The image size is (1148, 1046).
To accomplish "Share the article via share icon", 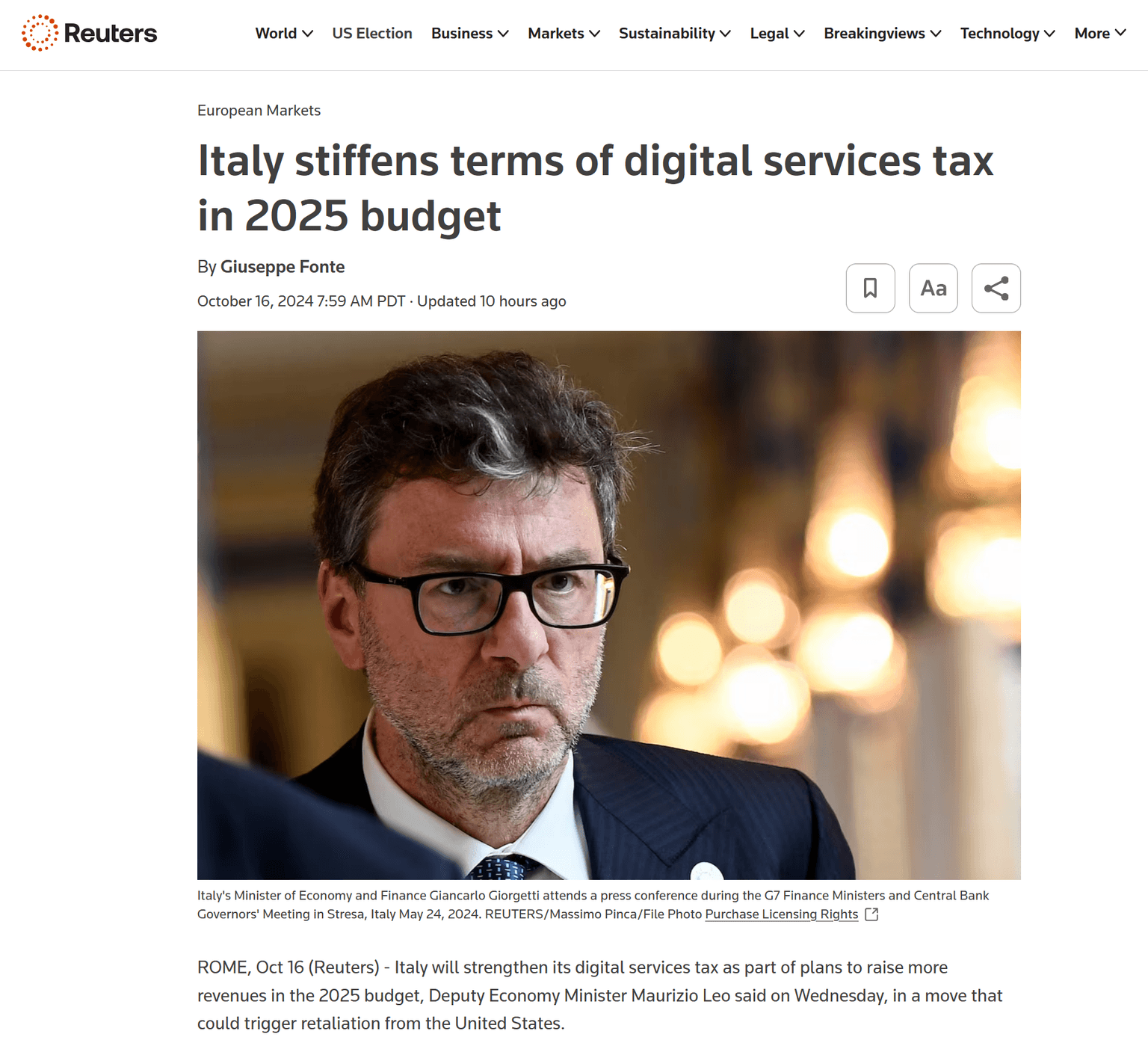I will [996, 288].
